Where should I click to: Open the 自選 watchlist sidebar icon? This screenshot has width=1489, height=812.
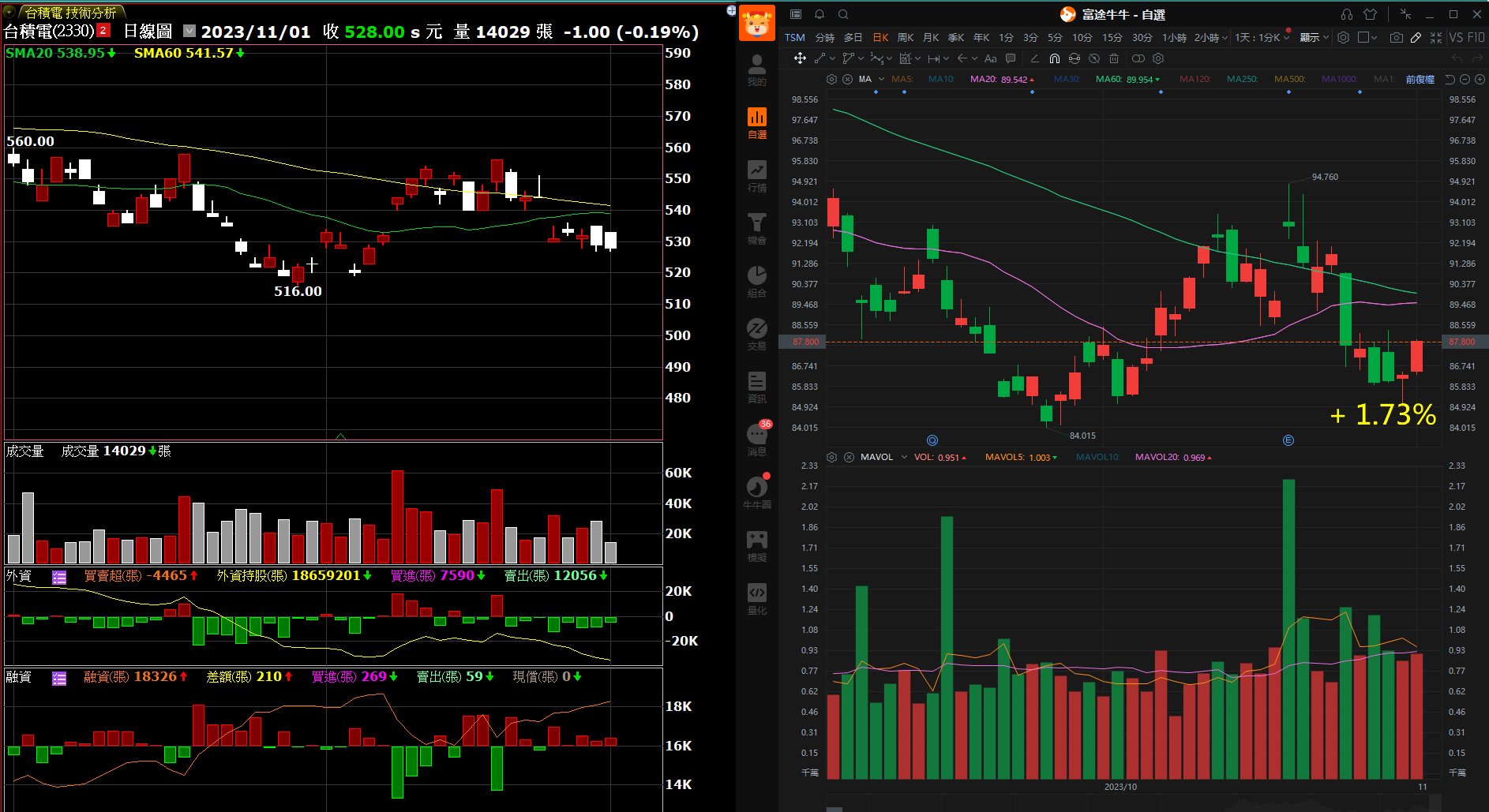pos(756,123)
